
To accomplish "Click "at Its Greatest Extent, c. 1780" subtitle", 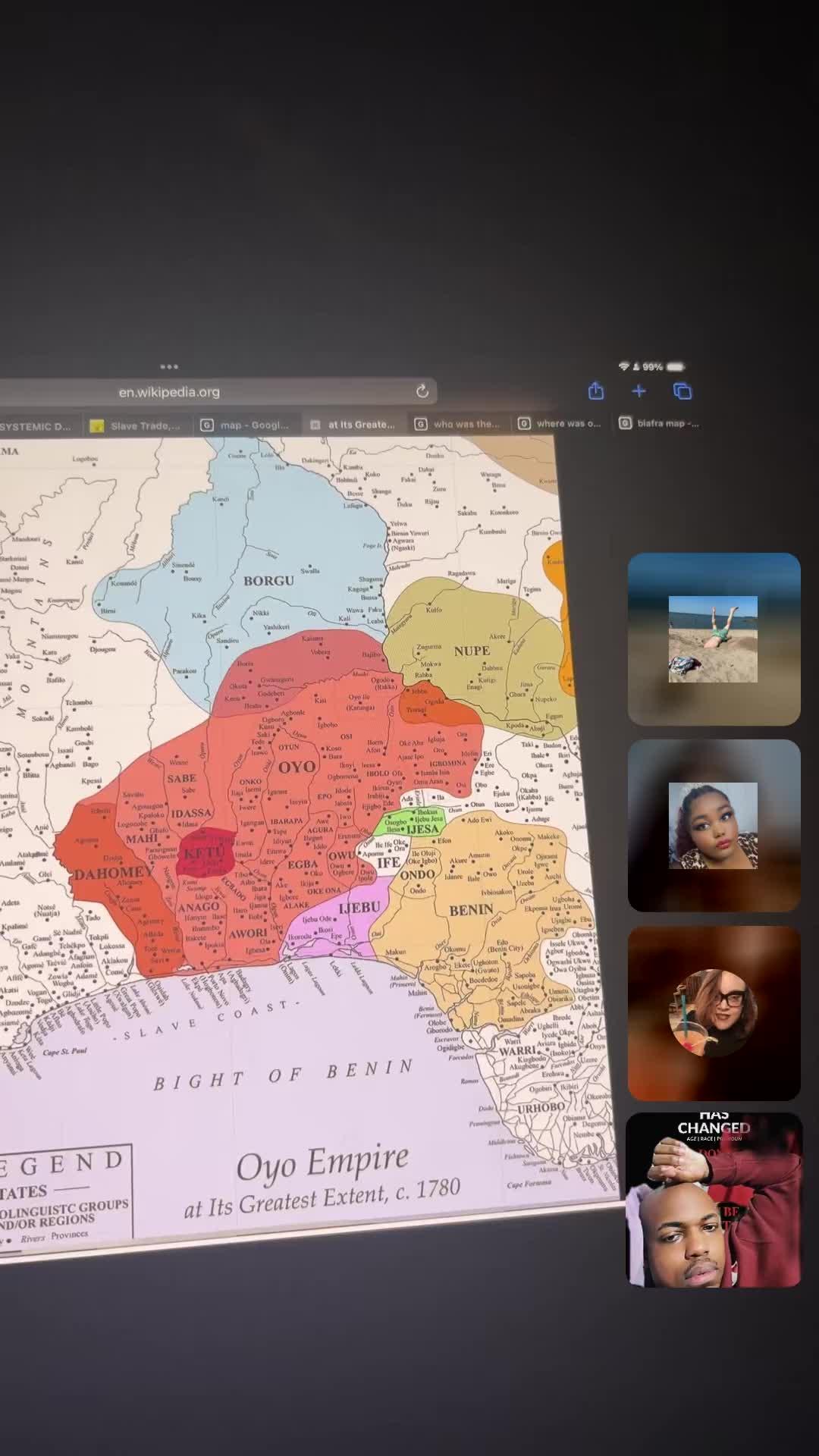I will pos(322,1198).
